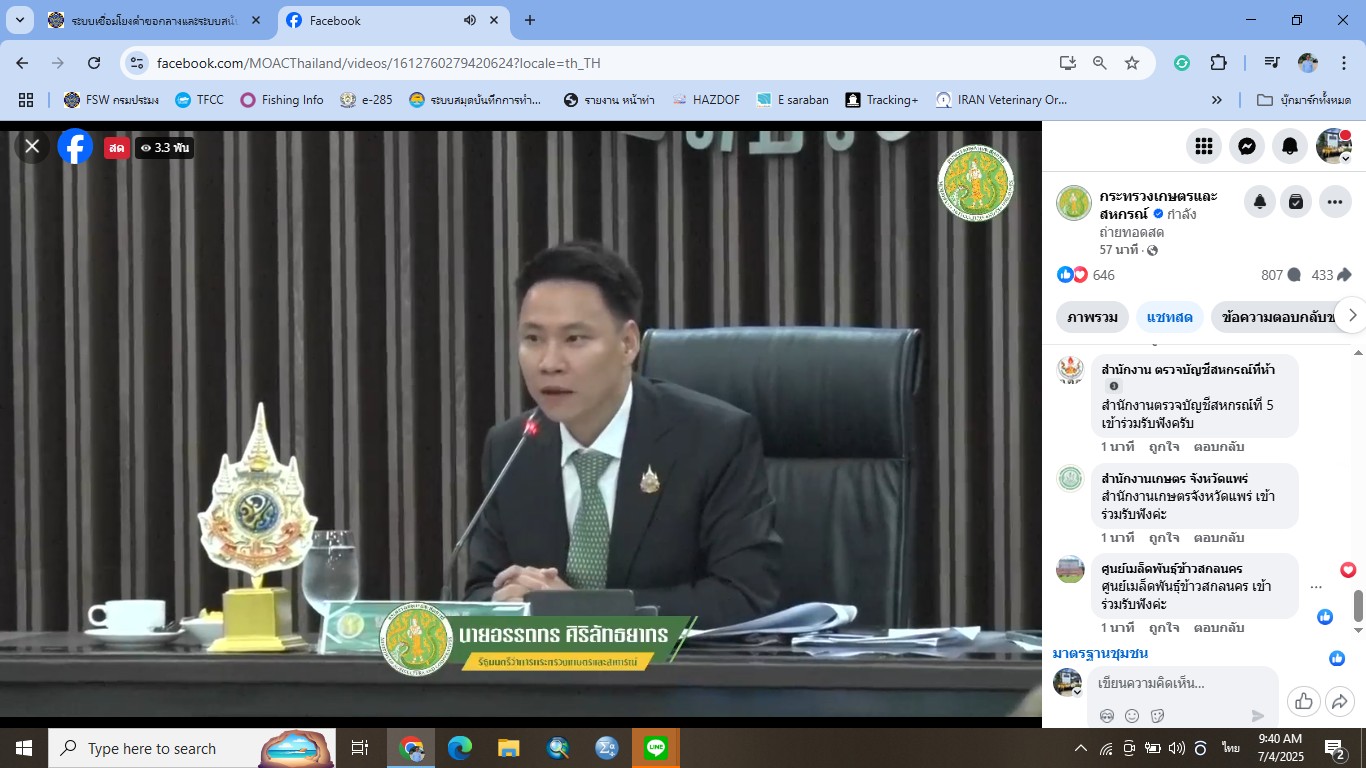Mute audio on Facebook tab
The width and height of the screenshot is (1366, 768).
click(470, 20)
